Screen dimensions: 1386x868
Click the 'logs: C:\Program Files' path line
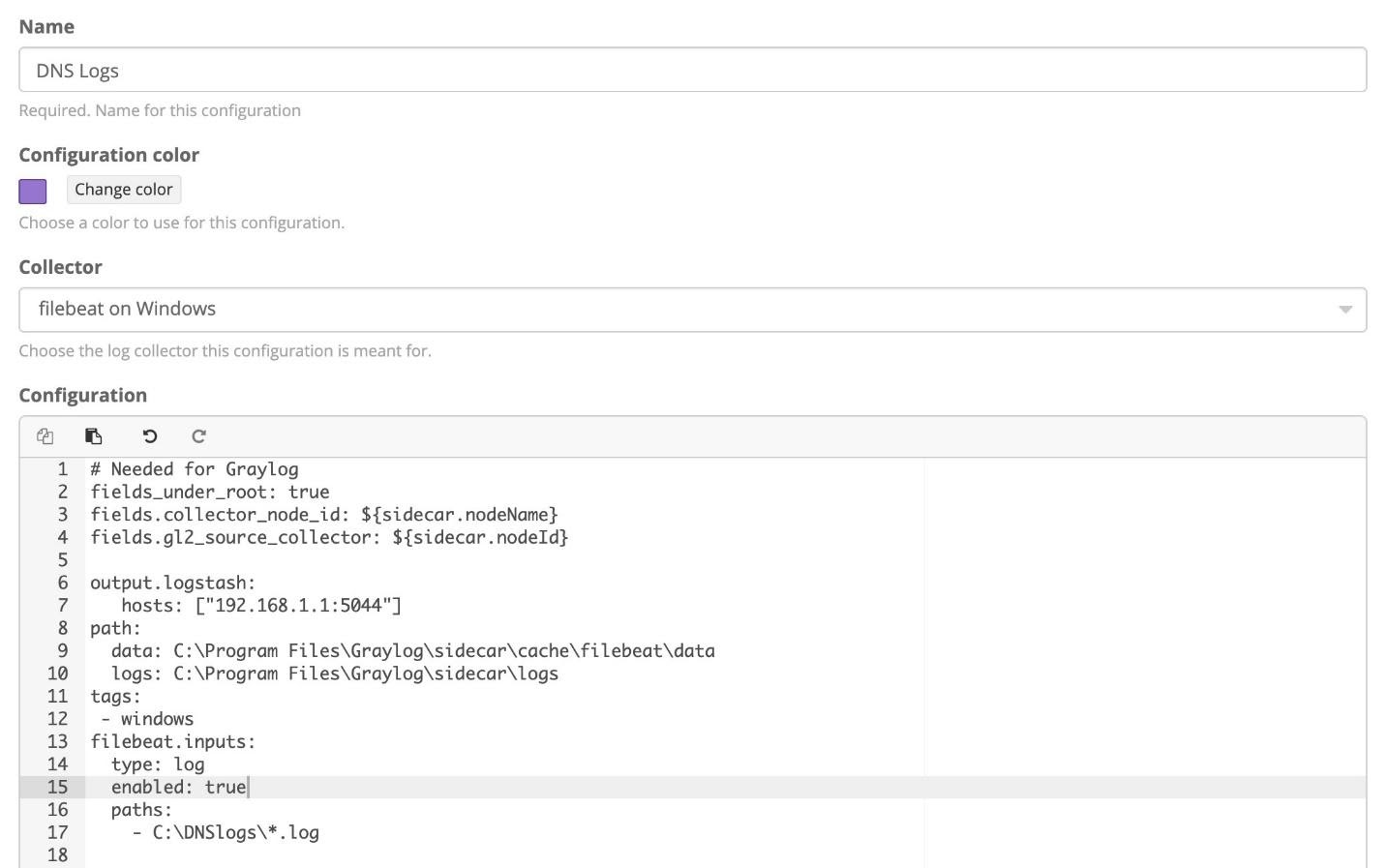click(x=334, y=673)
